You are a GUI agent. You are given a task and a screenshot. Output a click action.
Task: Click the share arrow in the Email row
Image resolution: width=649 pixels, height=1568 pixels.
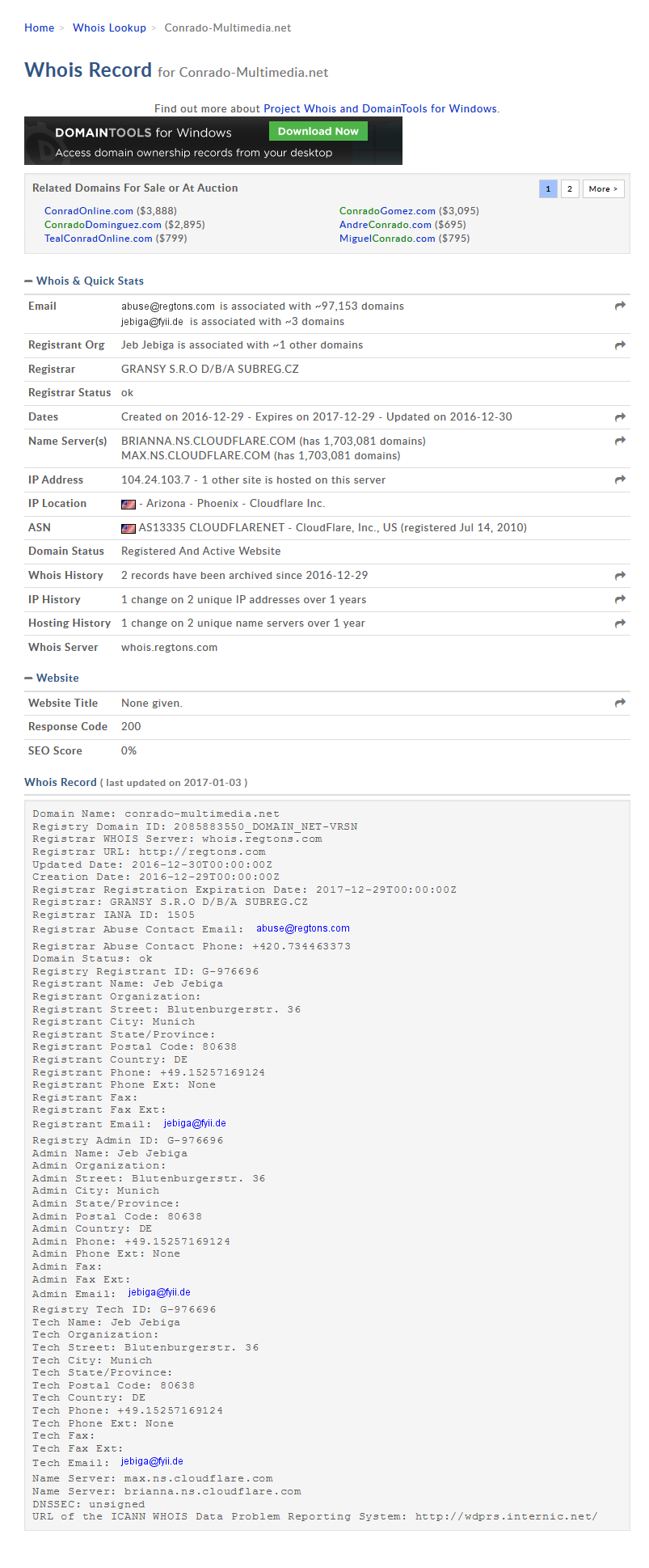620,306
